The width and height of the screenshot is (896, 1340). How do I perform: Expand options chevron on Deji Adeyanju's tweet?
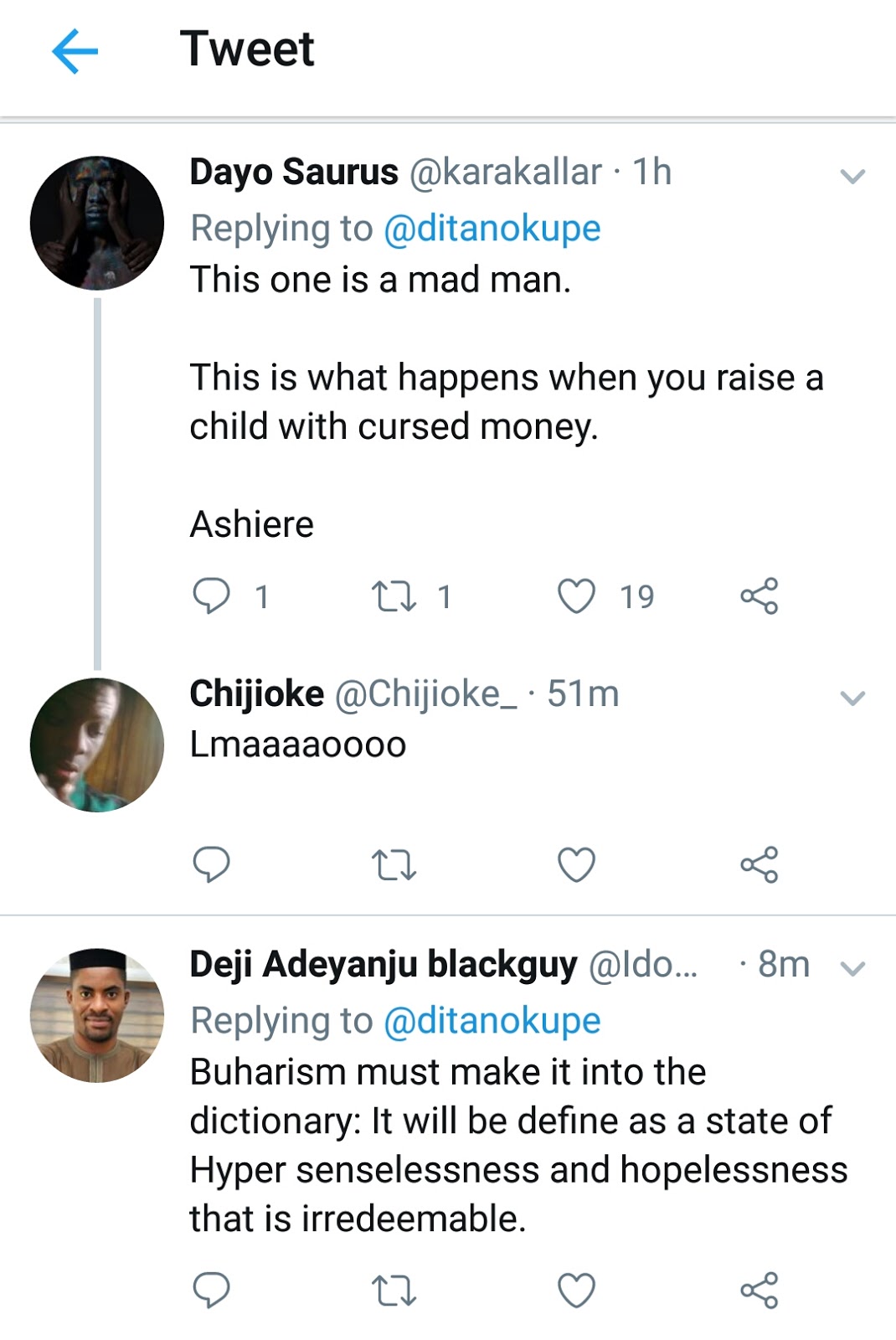click(852, 969)
